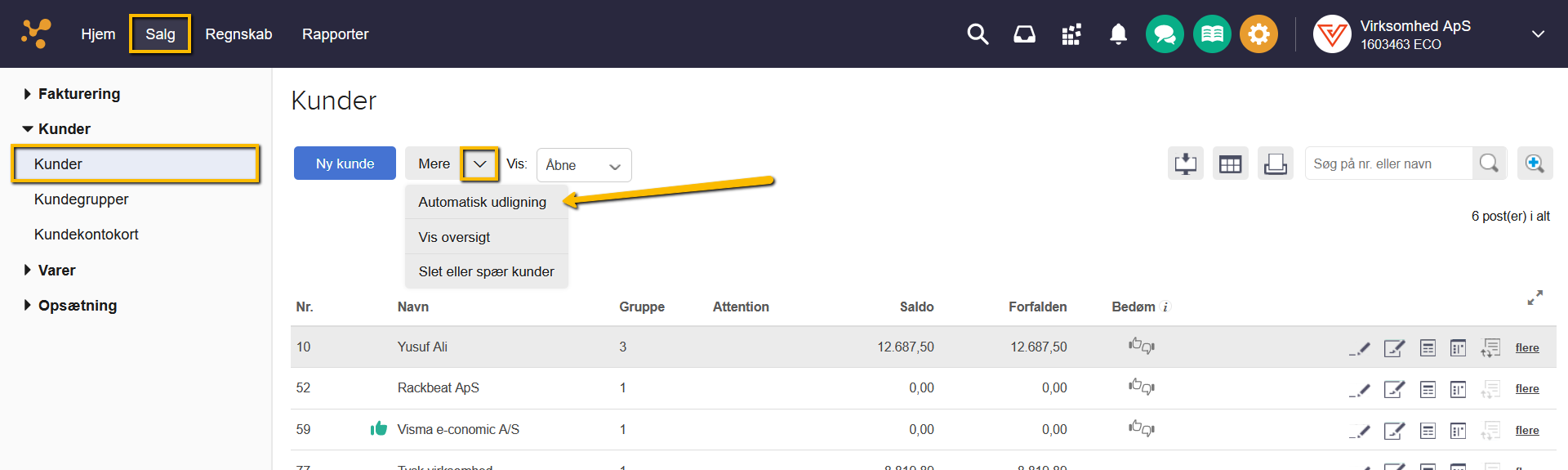
Task: Open the Vis filter dropdown showing Åbne
Action: click(x=583, y=165)
